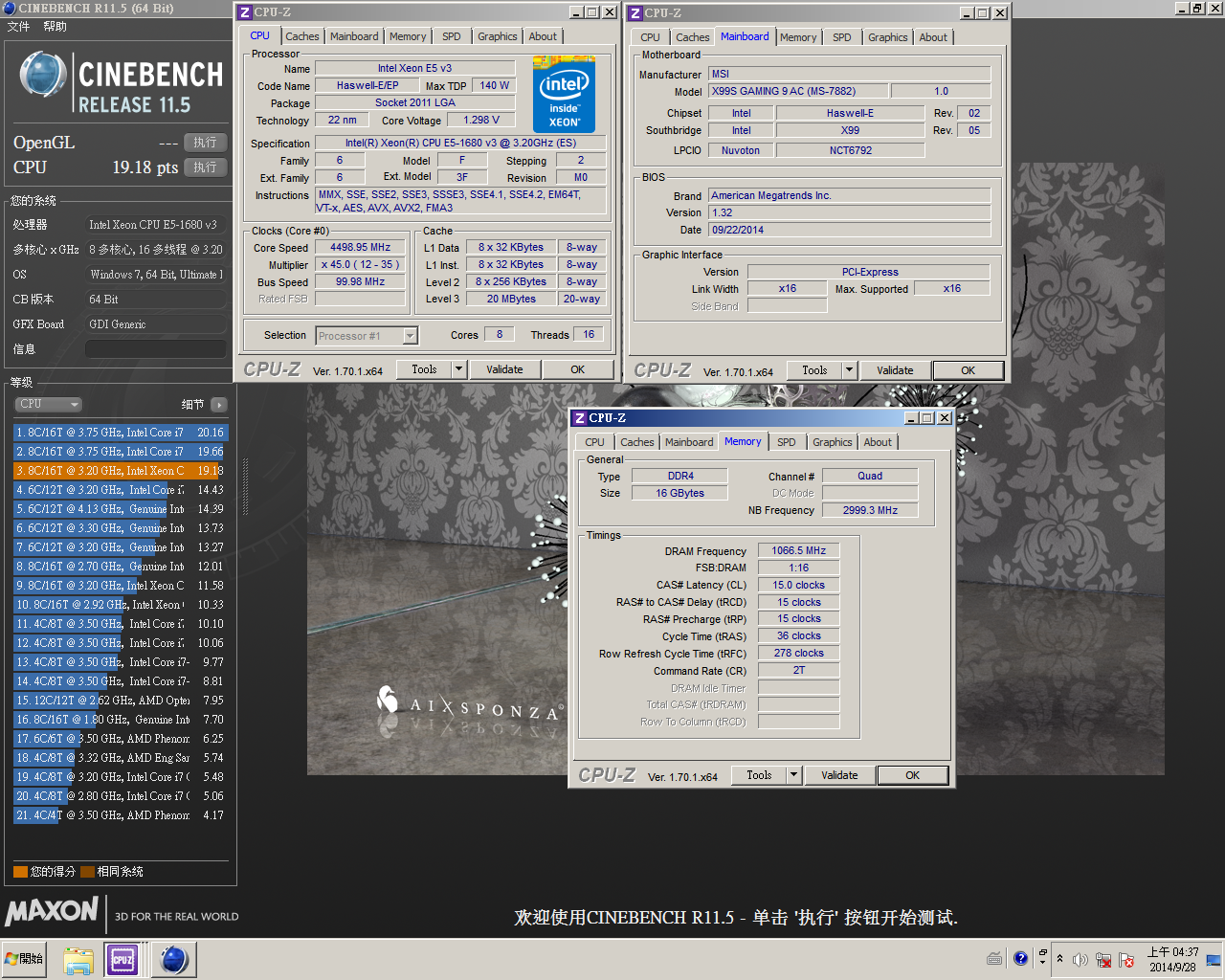
Task: Click the brown 相同系统 legend swatch
Action: 87,872
